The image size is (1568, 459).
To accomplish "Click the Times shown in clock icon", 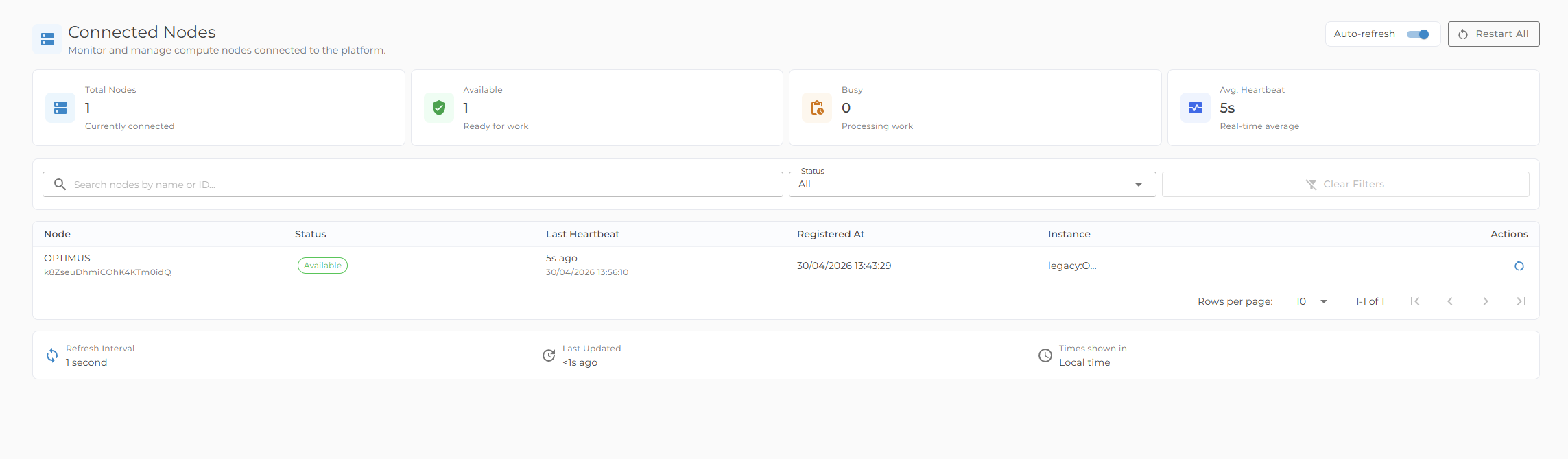I will (x=1045, y=355).
